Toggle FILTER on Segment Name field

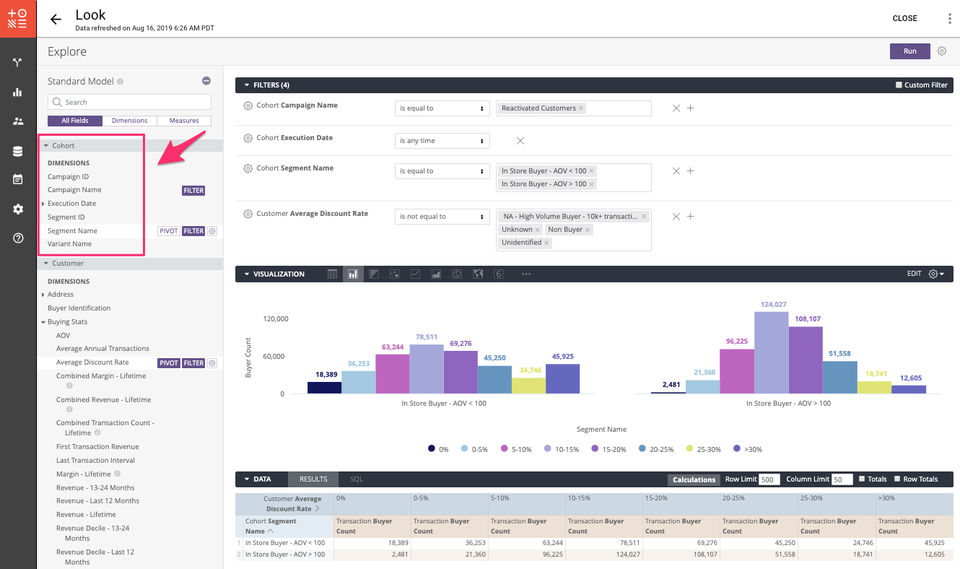[193, 231]
